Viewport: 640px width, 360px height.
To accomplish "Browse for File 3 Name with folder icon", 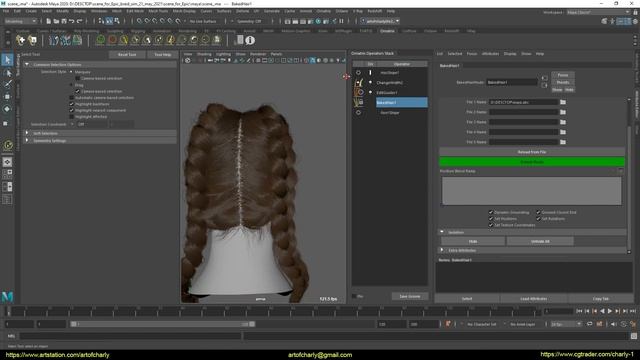I will (x=563, y=122).
